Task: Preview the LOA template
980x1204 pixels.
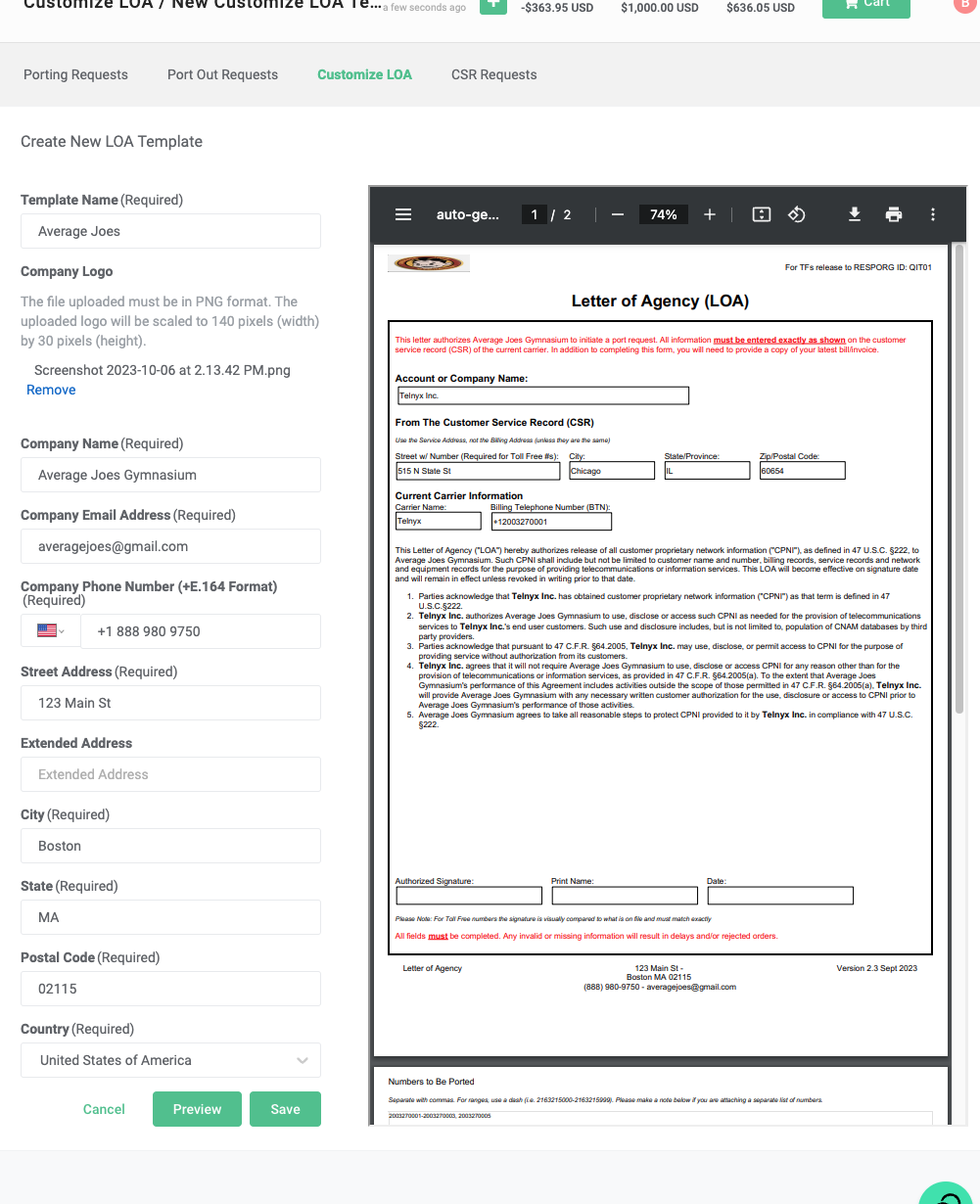Action: click(x=197, y=1109)
